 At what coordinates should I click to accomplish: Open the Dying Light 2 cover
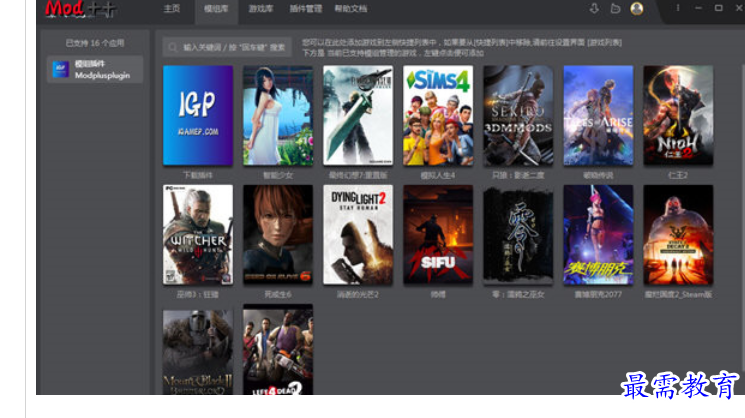(358, 235)
